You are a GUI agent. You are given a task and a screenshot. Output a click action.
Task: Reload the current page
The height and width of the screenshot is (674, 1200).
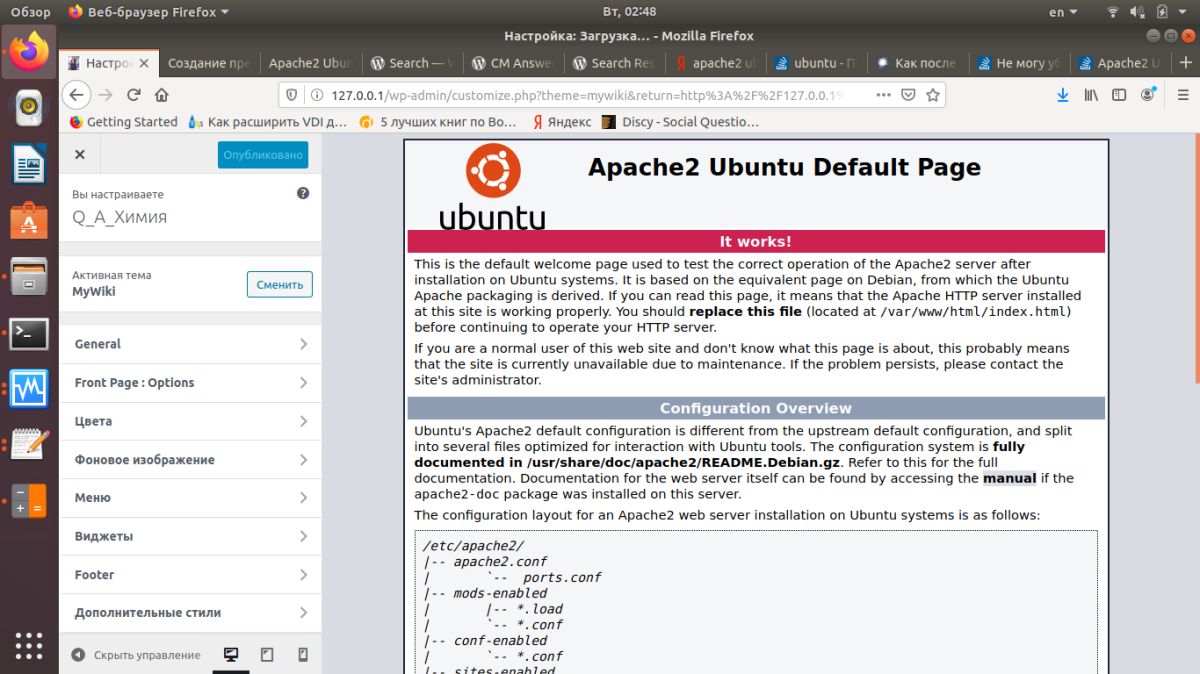(x=134, y=95)
